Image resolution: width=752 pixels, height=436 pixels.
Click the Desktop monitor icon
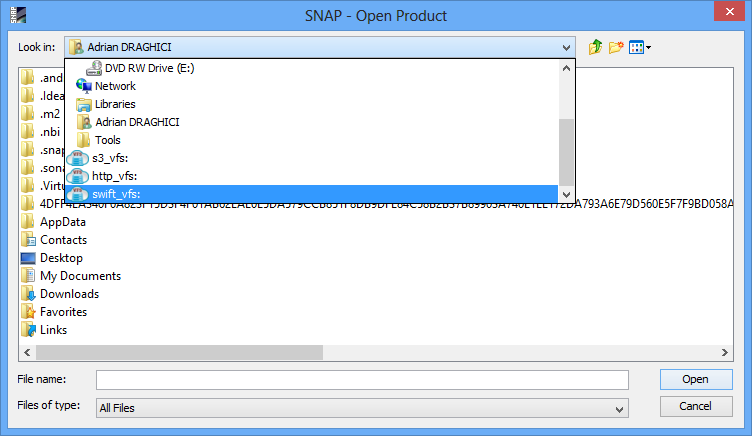pyautogui.click(x=28, y=258)
